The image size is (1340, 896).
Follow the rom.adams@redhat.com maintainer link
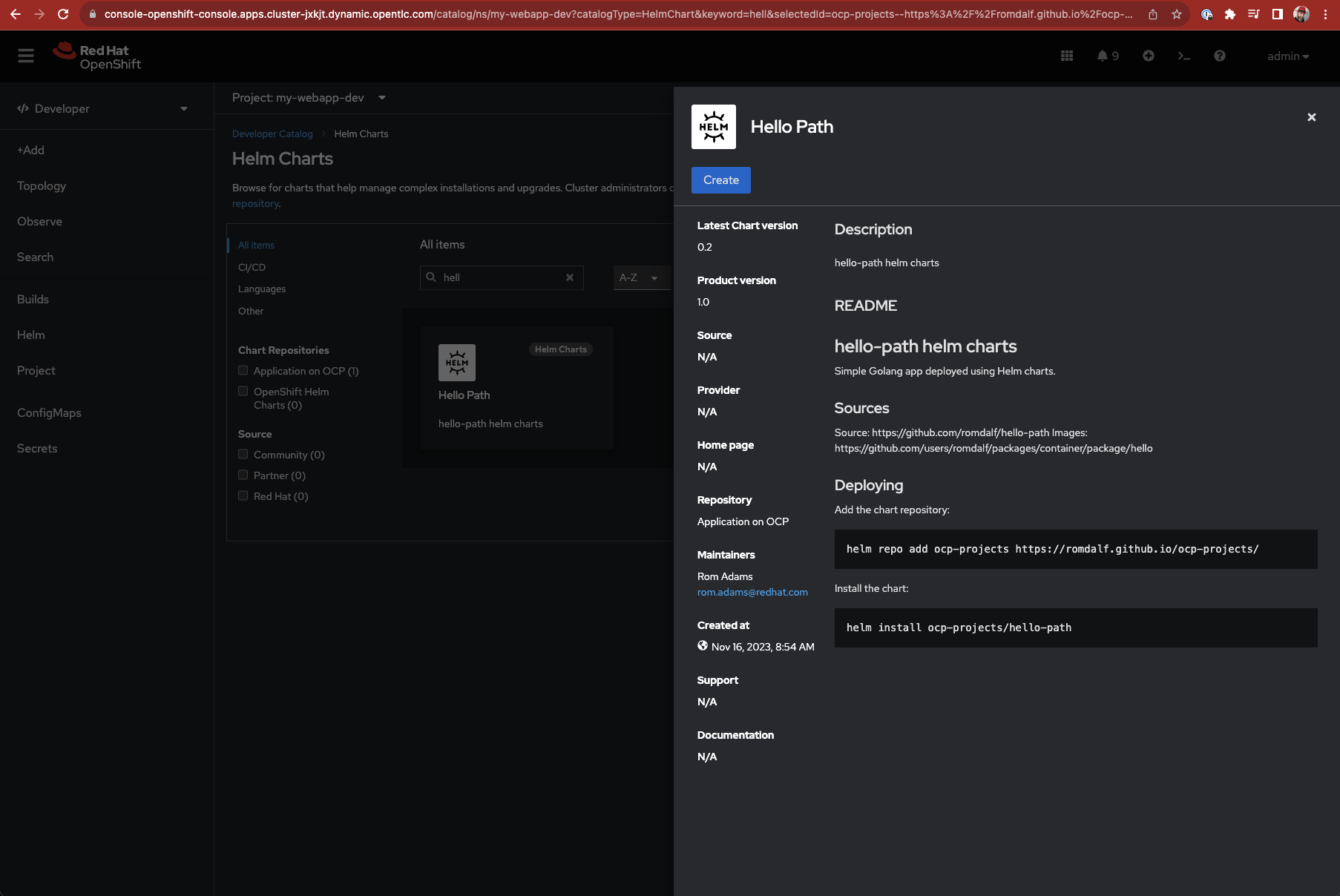click(x=752, y=592)
